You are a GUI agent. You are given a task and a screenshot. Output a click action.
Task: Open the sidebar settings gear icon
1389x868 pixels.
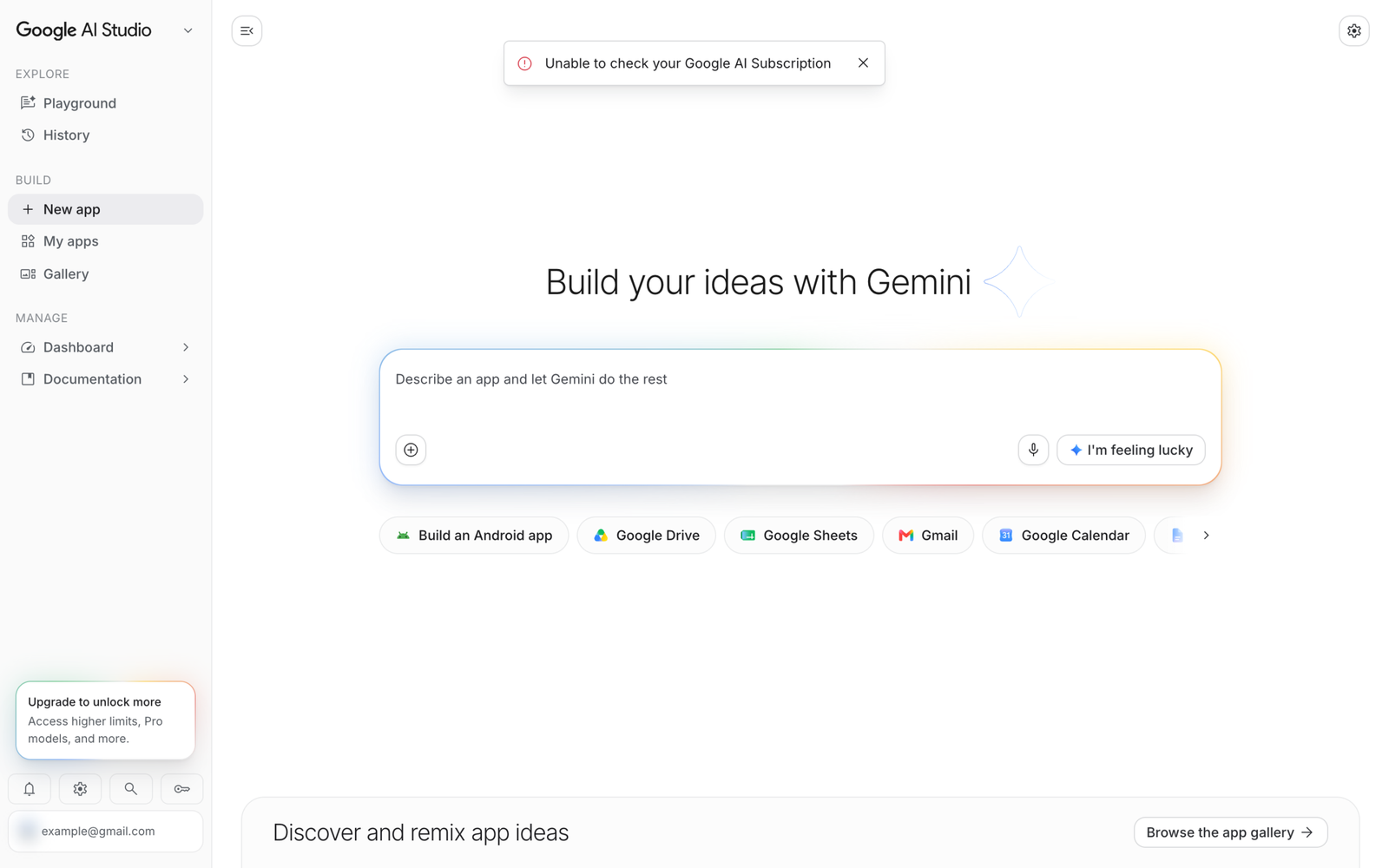click(80, 789)
